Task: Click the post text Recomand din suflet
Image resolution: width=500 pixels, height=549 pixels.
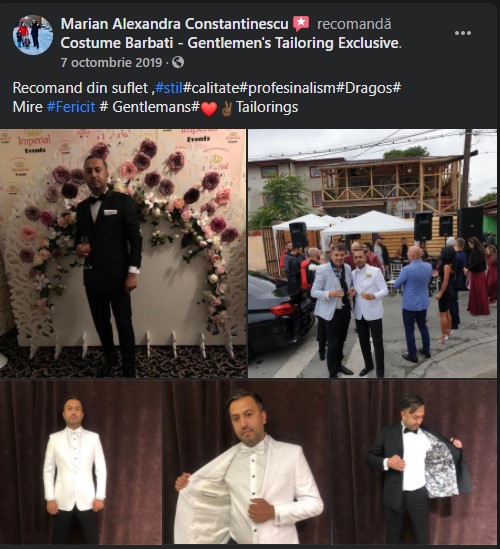Action: [x=80, y=88]
